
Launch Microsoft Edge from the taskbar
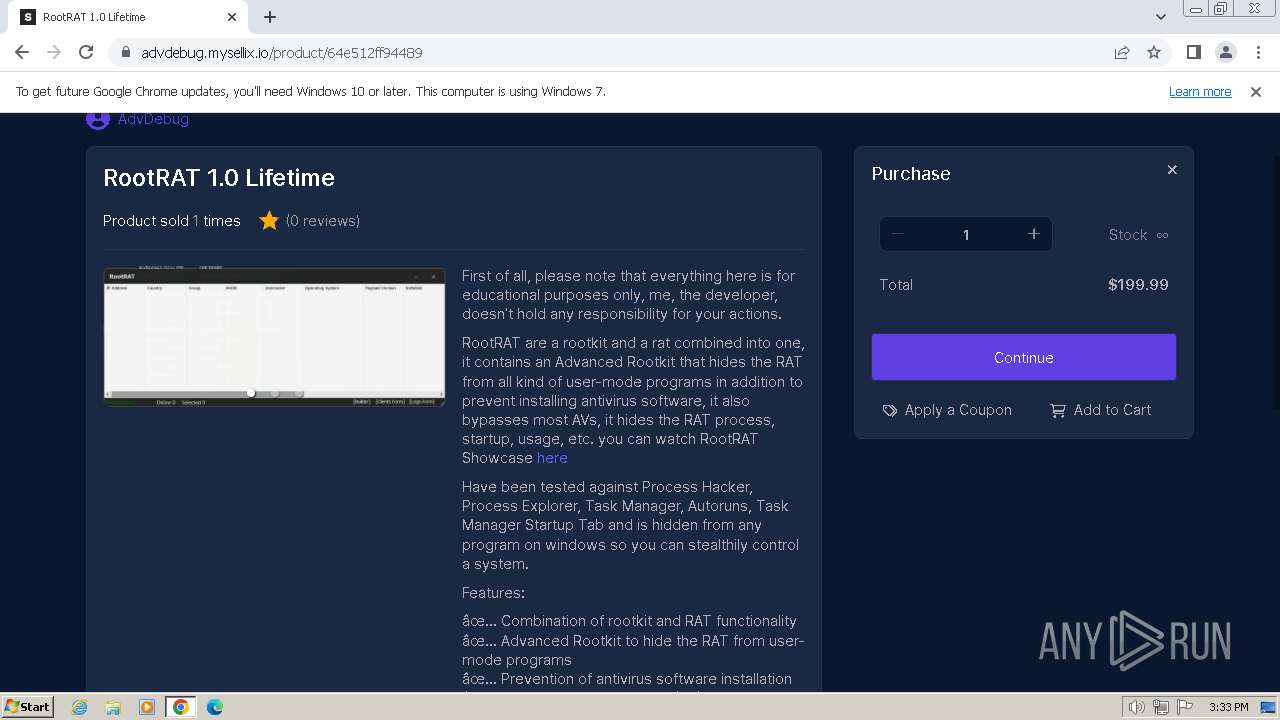click(215, 707)
